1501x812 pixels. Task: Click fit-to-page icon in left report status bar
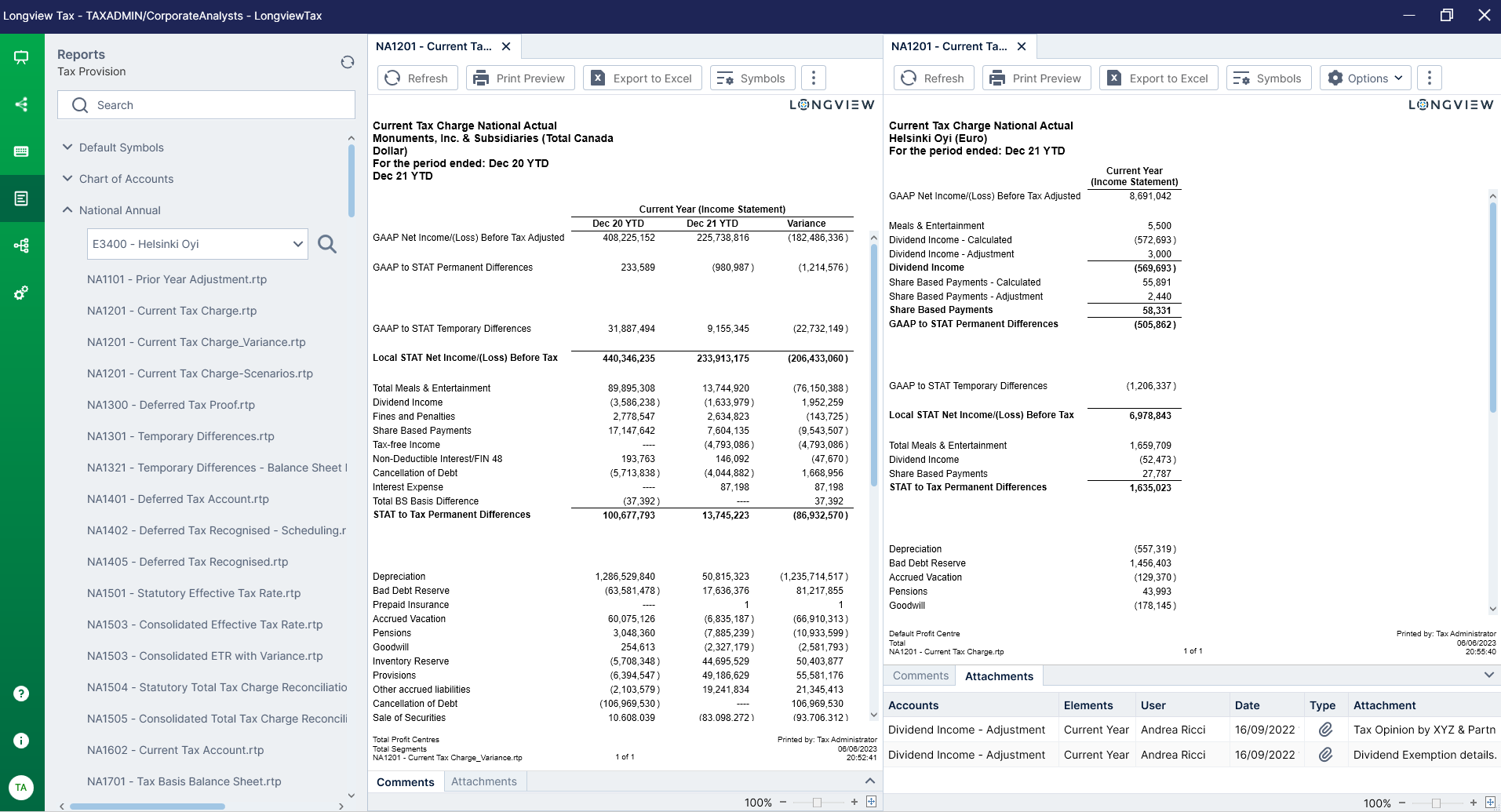point(871,802)
